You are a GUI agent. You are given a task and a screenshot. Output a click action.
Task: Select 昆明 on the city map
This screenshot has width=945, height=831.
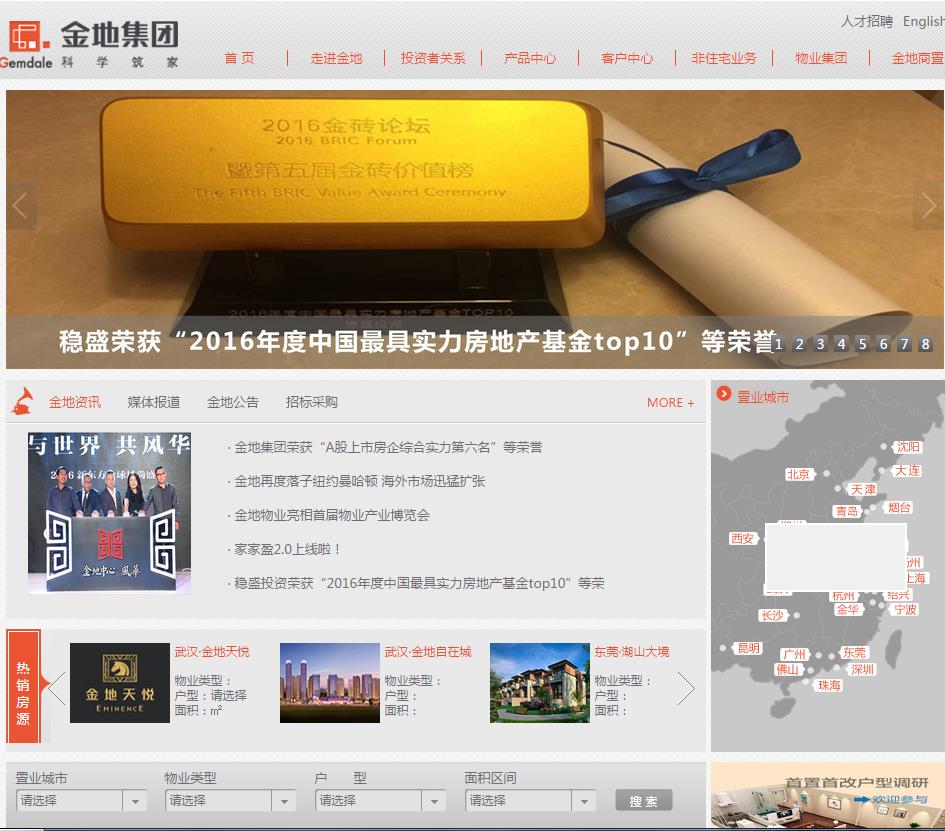(749, 648)
